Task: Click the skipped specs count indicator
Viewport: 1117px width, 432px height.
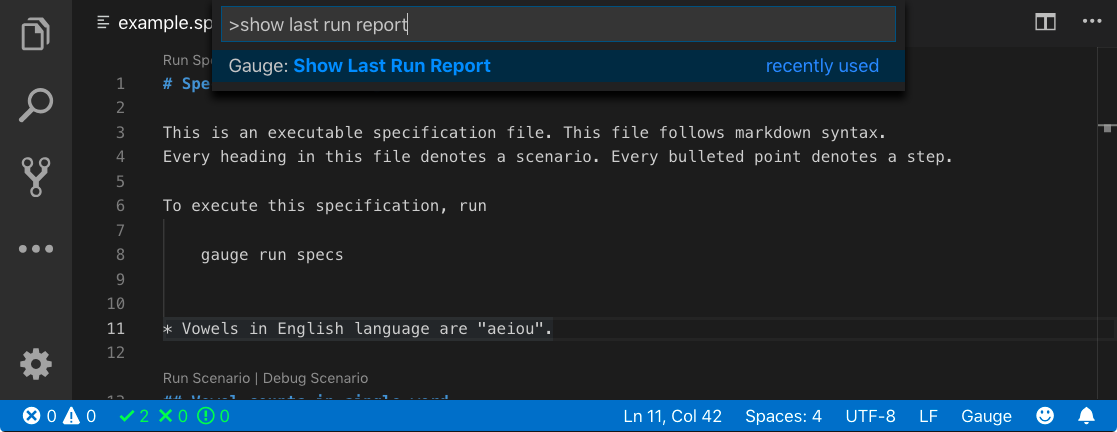Action: point(214,416)
